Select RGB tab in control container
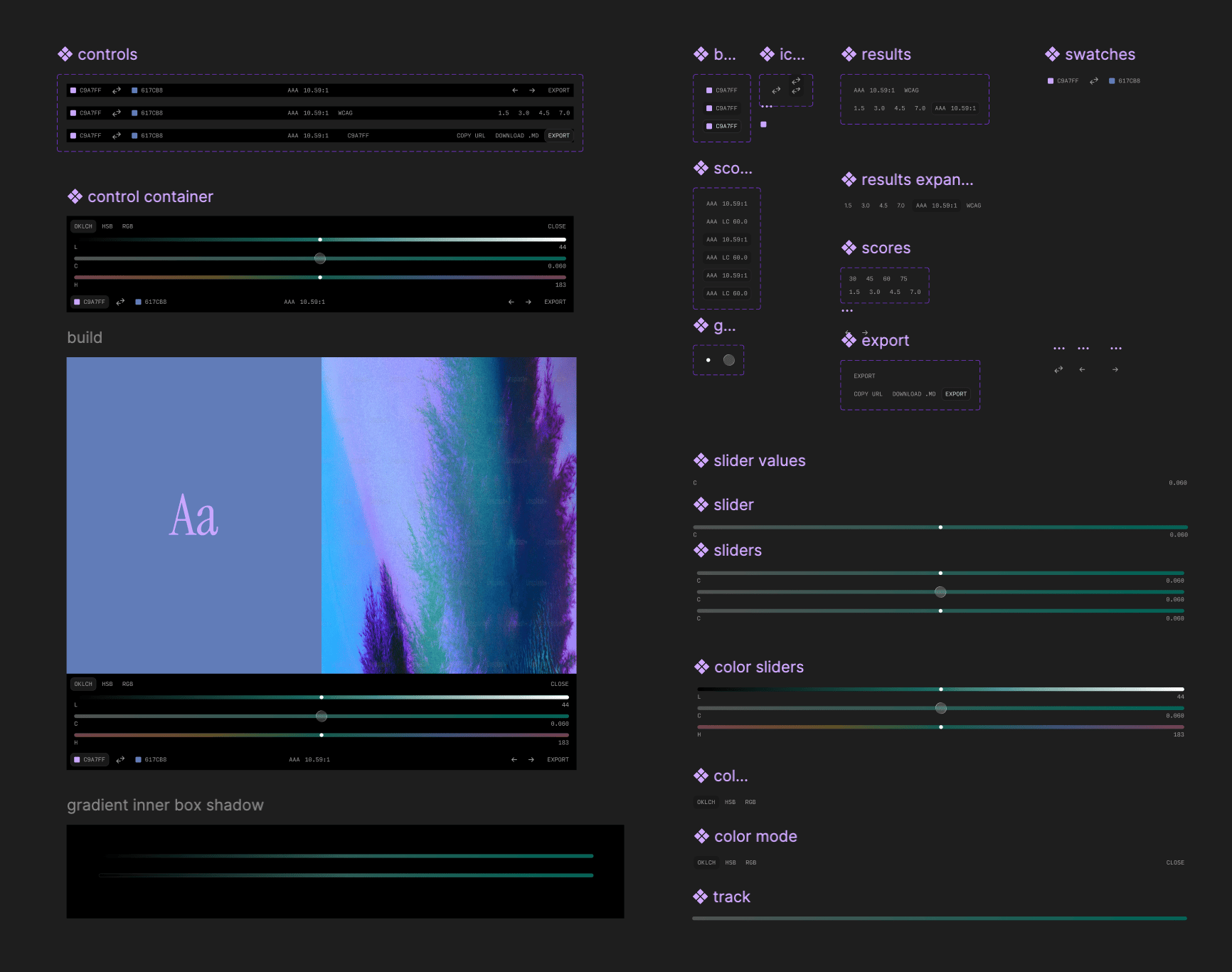This screenshot has height=972, width=1232. [128, 227]
